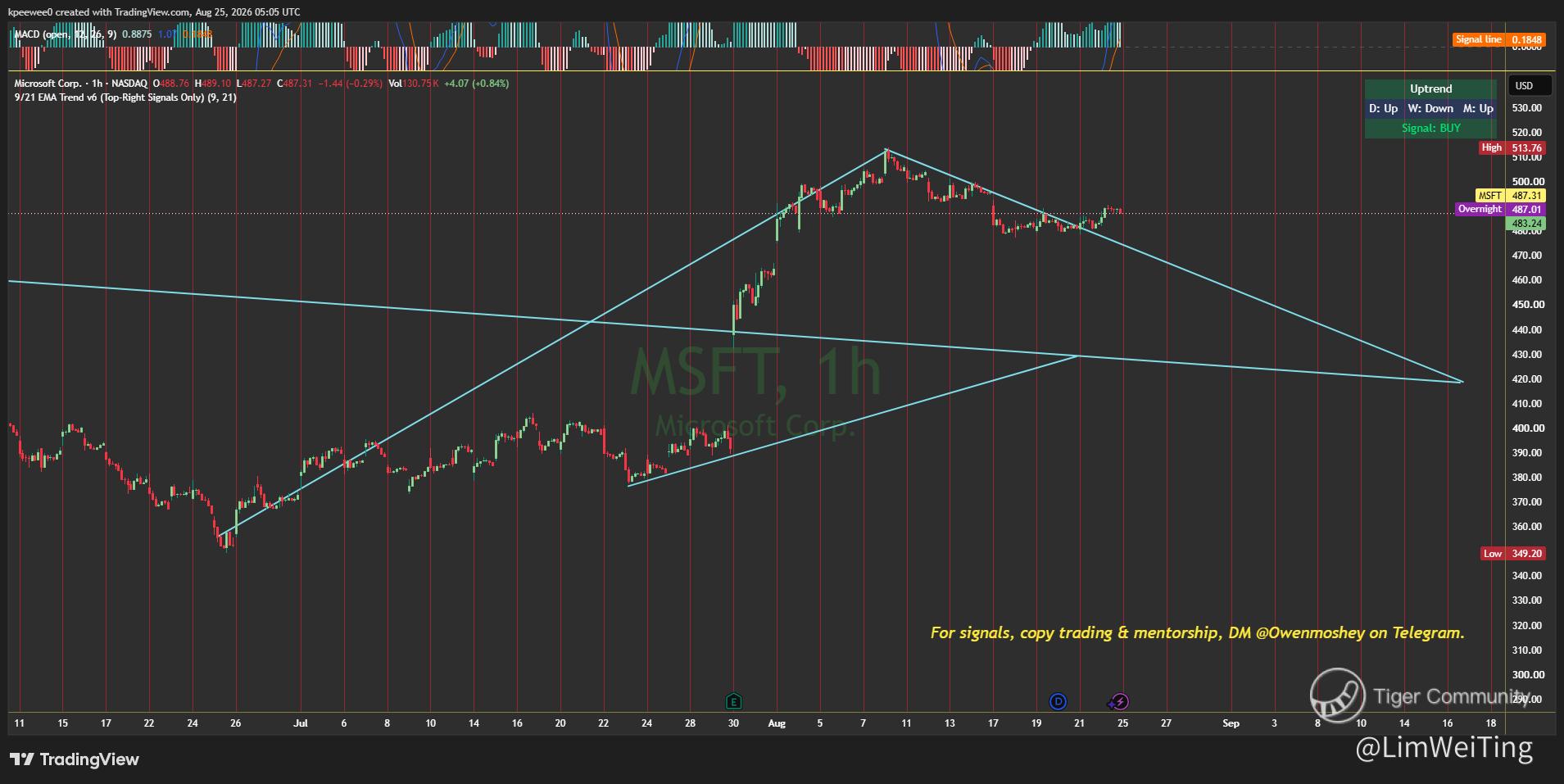Image resolution: width=1564 pixels, height=784 pixels.
Task: Click the "Sep" label on the time axis
Action: click(1231, 723)
